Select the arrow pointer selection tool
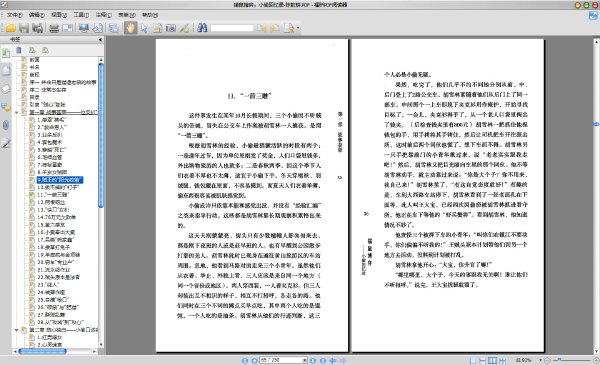Viewport: 600px width, 365px height. [144, 28]
